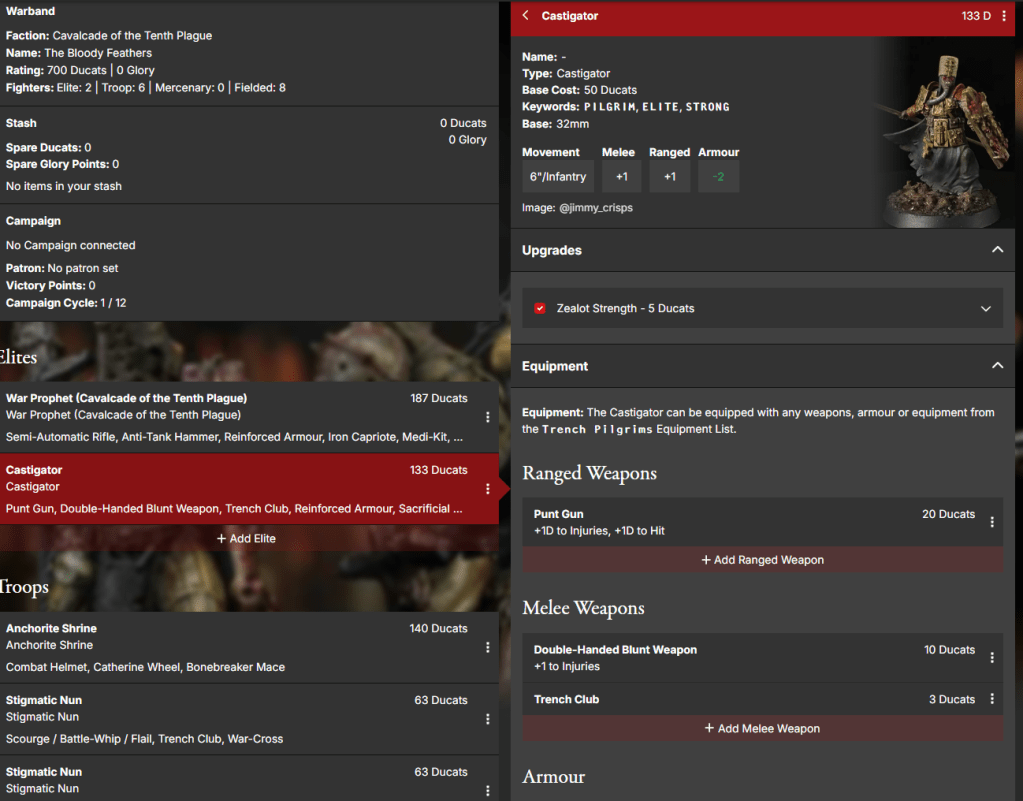The width and height of the screenshot is (1023, 801).
Task: Open Castigator list row options menu
Action: point(488,489)
